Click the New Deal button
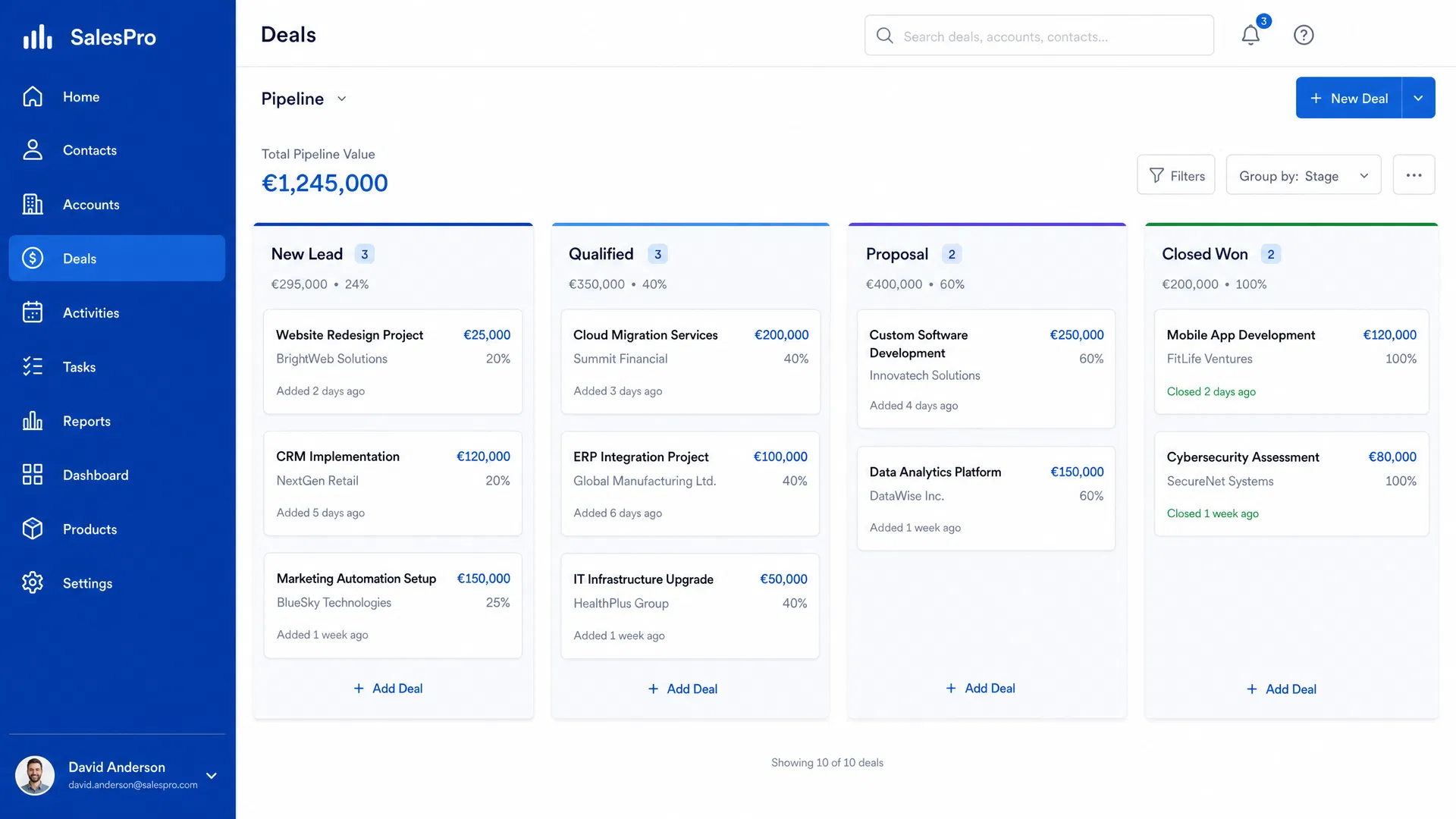This screenshot has width=1456, height=819. [x=1348, y=98]
